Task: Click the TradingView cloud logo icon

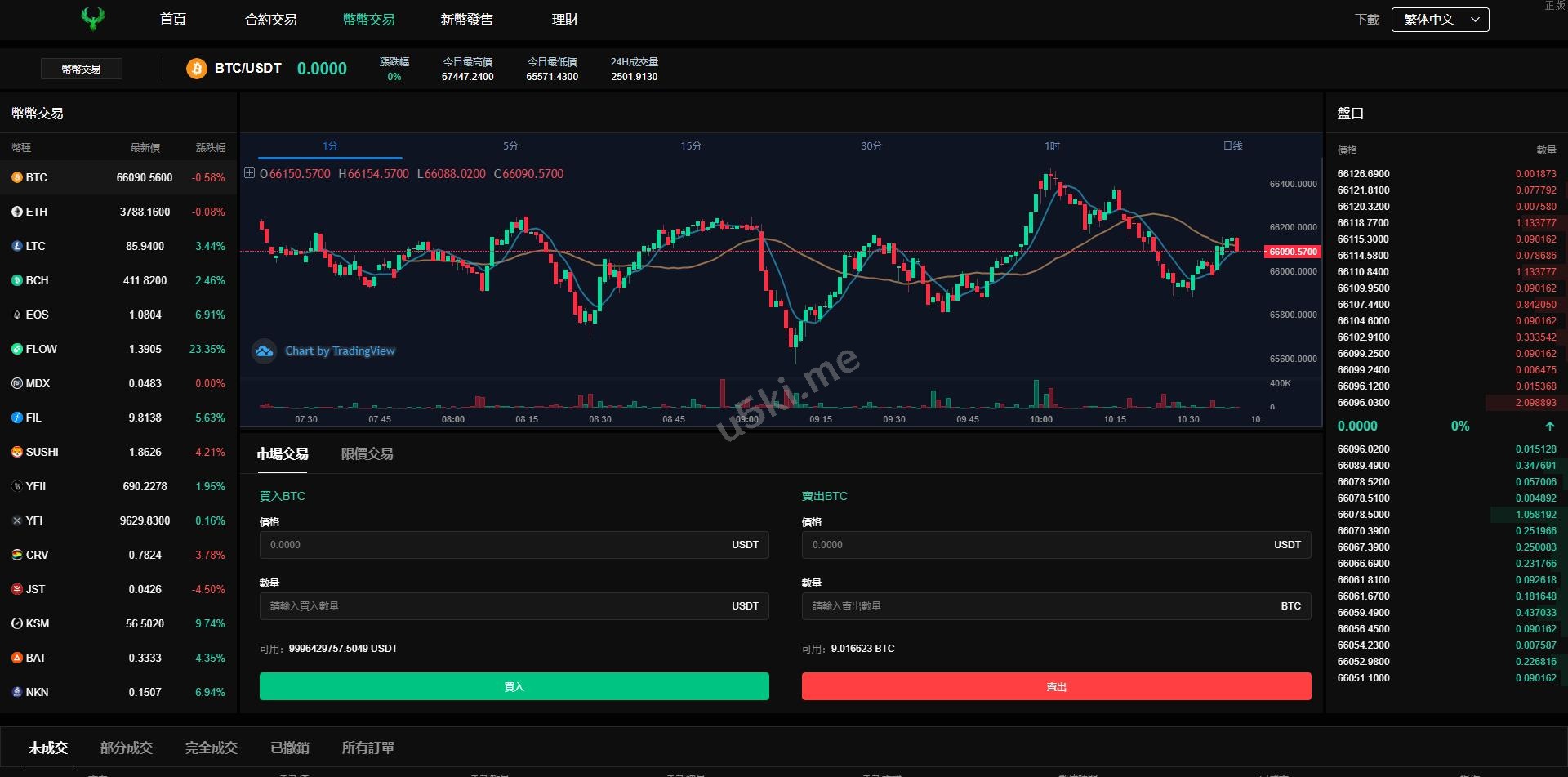Action: (x=264, y=351)
